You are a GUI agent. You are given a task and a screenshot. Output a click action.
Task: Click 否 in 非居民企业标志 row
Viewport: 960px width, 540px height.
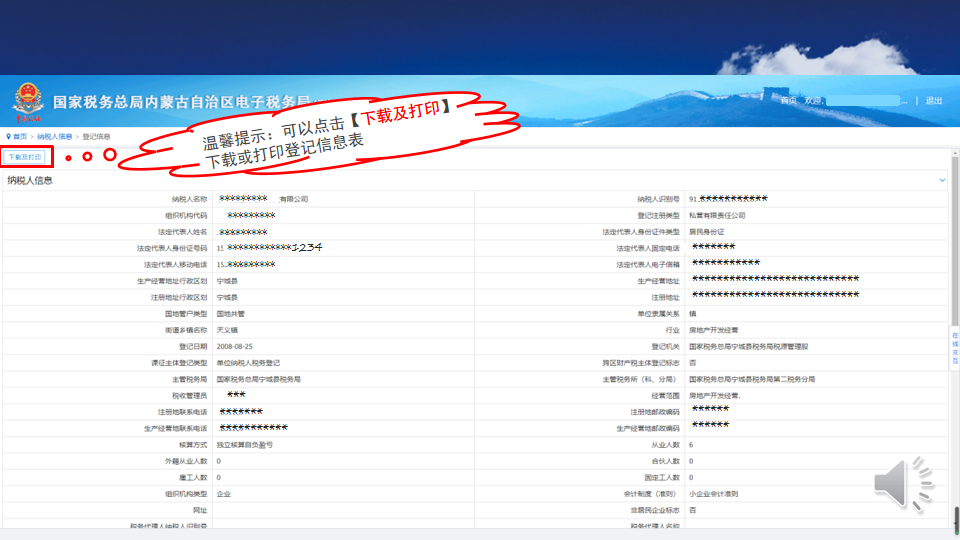tap(692, 510)
